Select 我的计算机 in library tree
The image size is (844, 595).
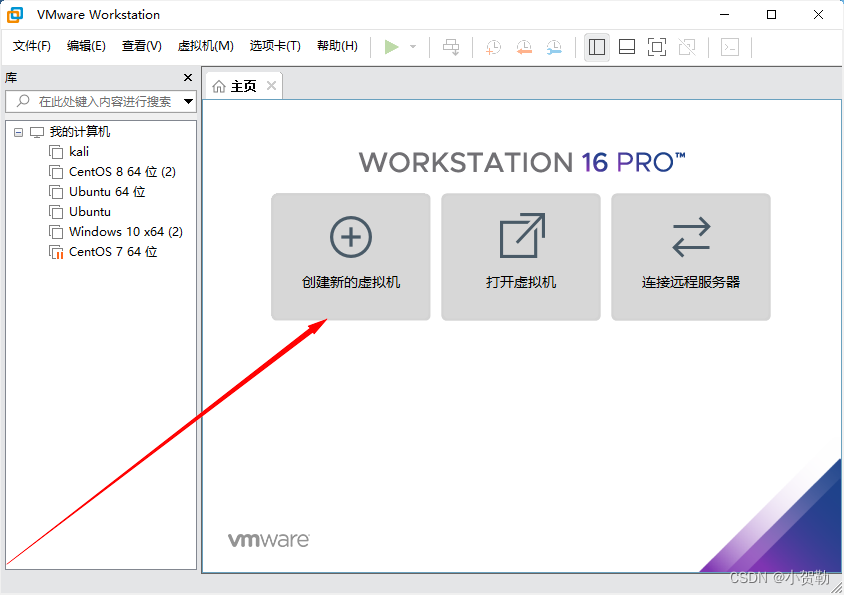click(x=80, y=132)
